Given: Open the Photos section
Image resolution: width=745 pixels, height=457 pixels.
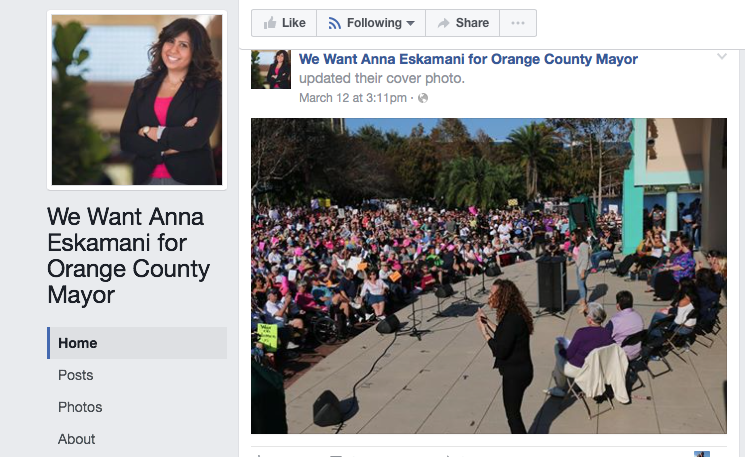Looking at the screenshot, I should [x=80, y=407].
